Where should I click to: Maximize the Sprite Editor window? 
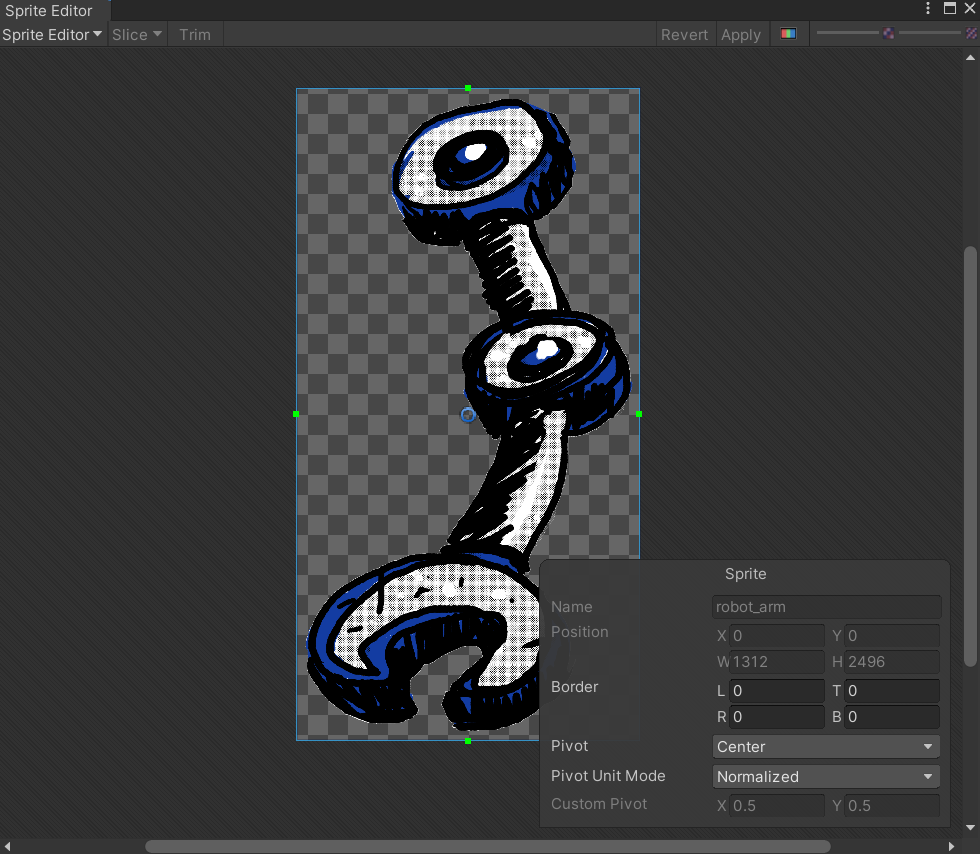click(x=950, y=9)
